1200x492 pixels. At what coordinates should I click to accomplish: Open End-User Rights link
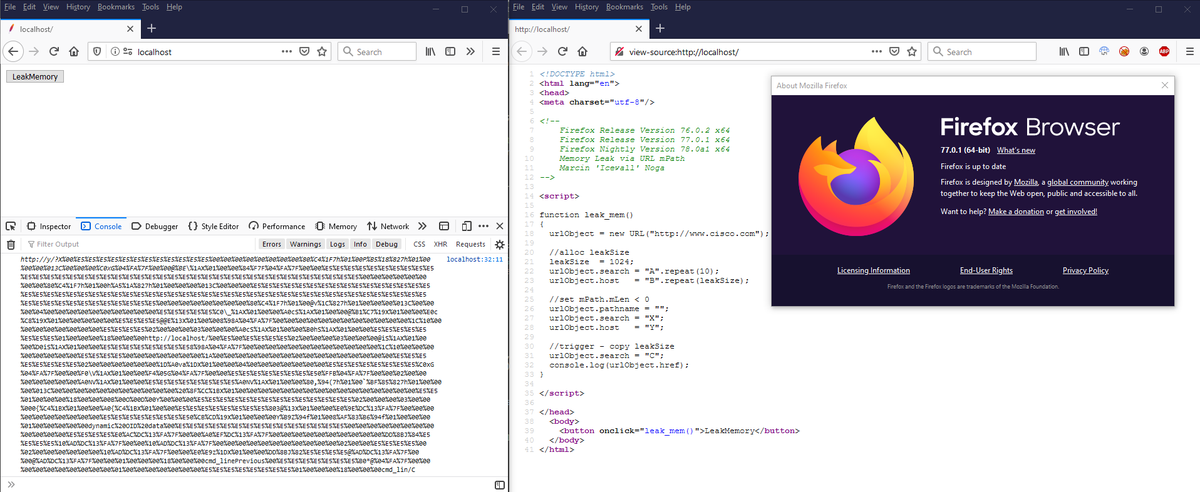point(986,270)
